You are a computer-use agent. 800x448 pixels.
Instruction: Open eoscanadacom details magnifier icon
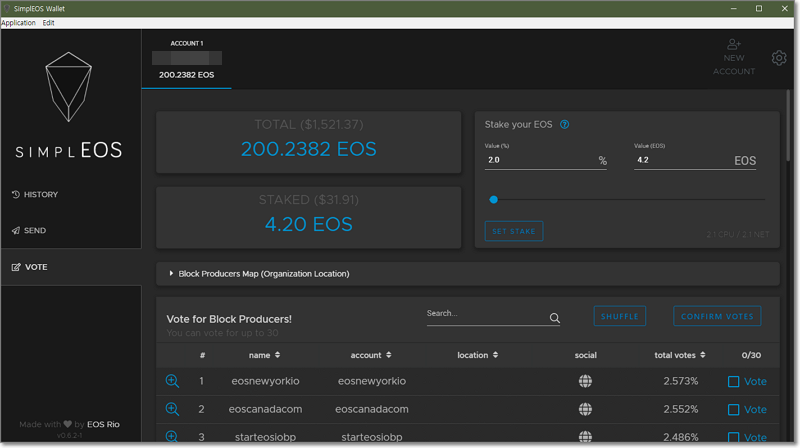point(172,409)
